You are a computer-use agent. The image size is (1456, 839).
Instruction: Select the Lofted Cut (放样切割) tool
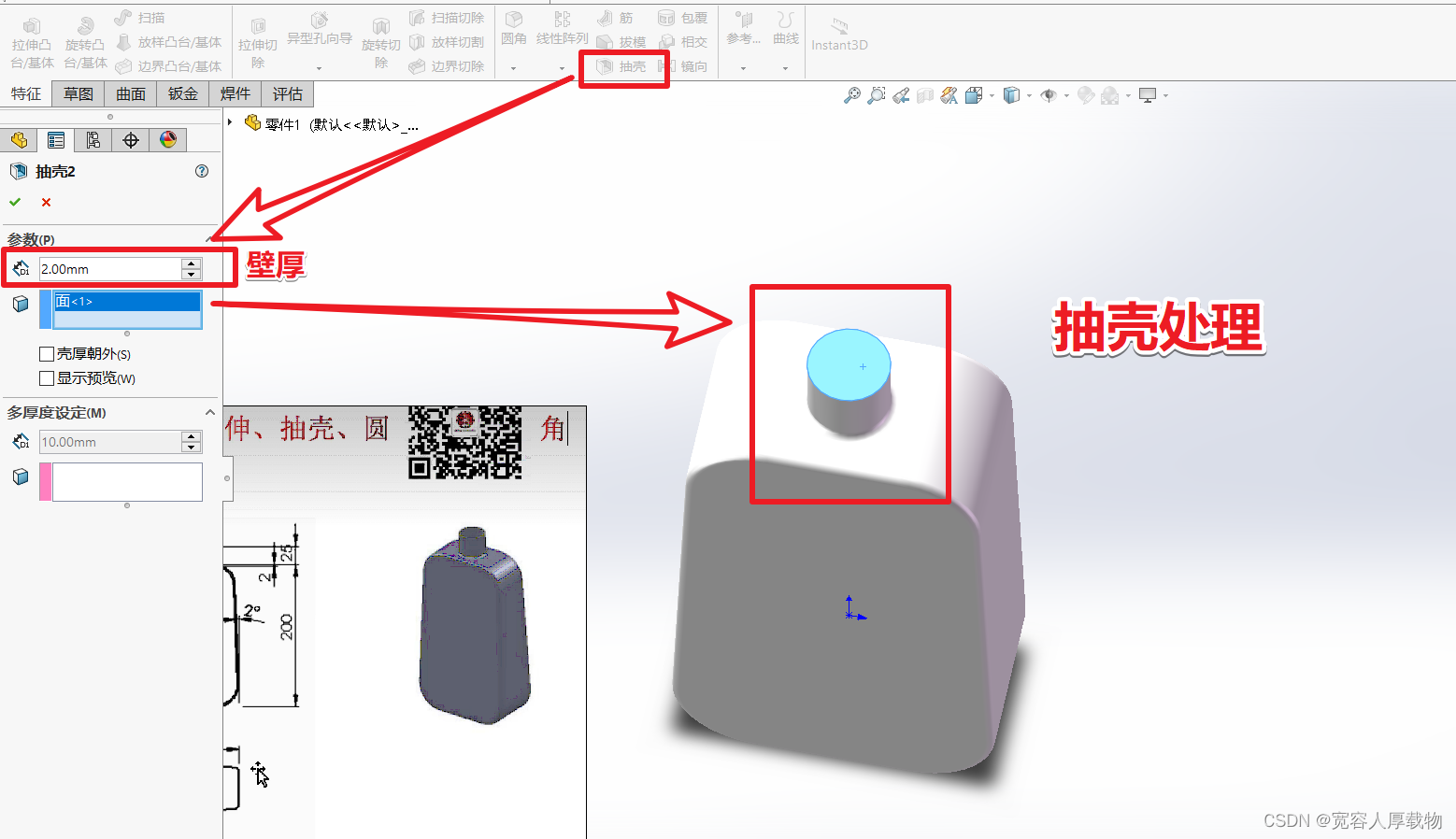click(446, 42)
